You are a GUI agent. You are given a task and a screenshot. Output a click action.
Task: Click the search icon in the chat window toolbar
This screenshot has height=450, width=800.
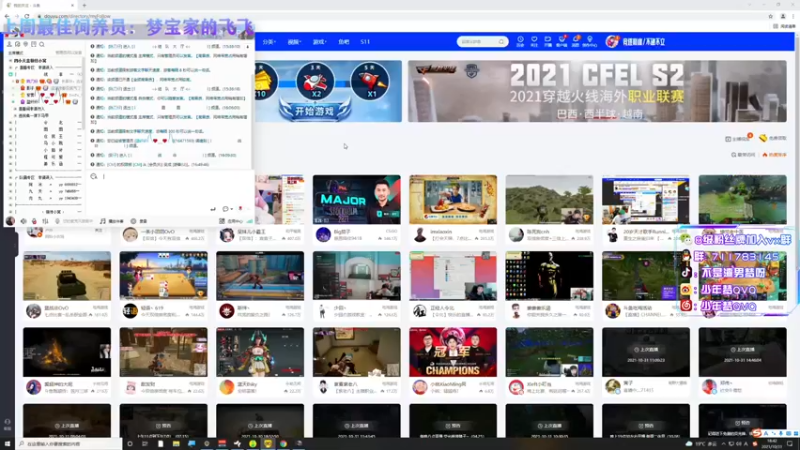click(x=42, y=44)
